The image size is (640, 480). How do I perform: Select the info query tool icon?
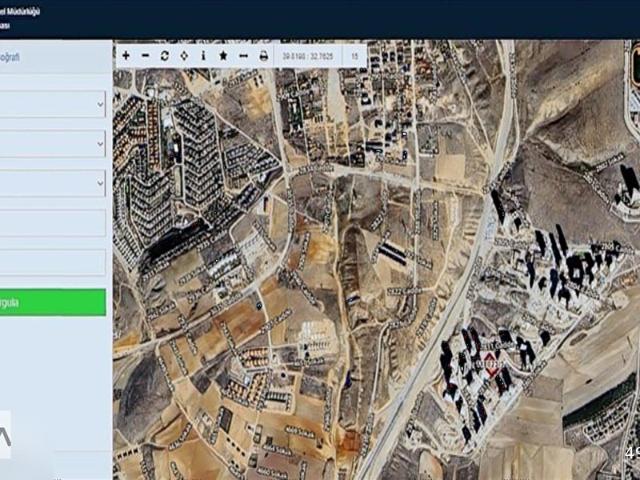point(203,56)
